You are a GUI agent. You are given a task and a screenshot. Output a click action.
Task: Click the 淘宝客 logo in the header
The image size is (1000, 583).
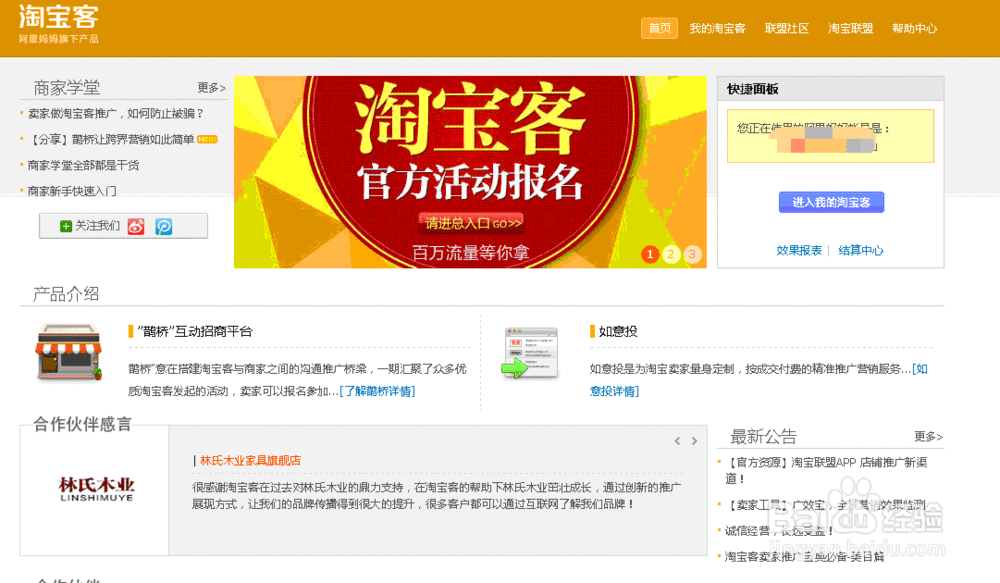(58, 24)
